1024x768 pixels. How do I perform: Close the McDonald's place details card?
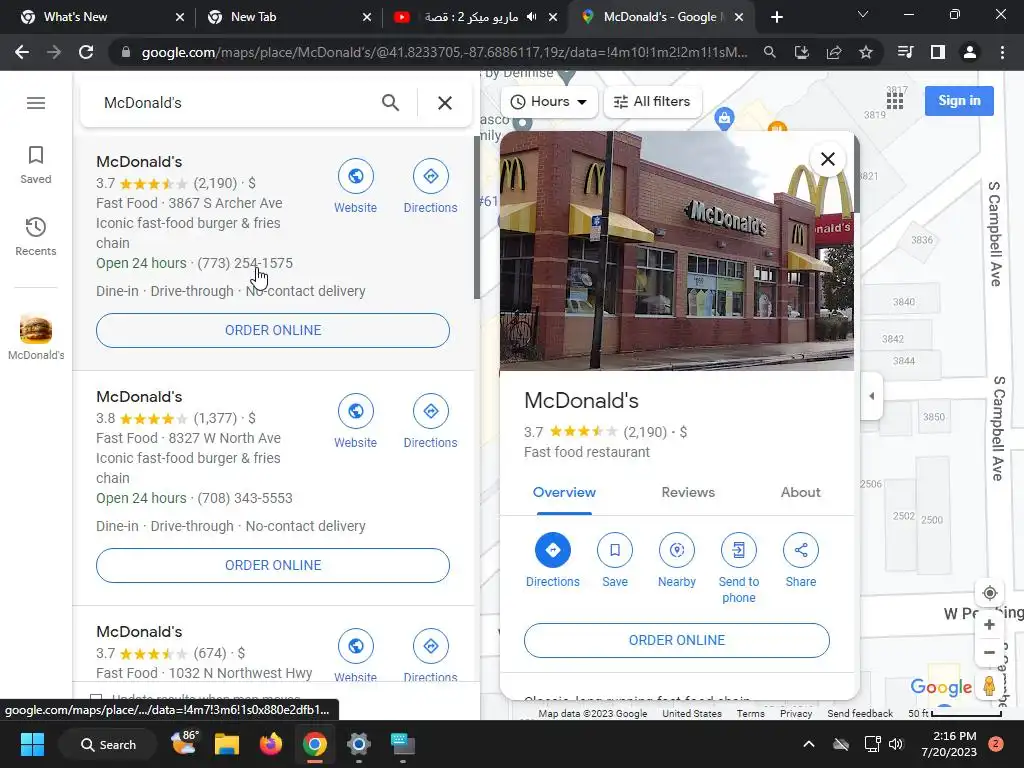pos(827,159)
